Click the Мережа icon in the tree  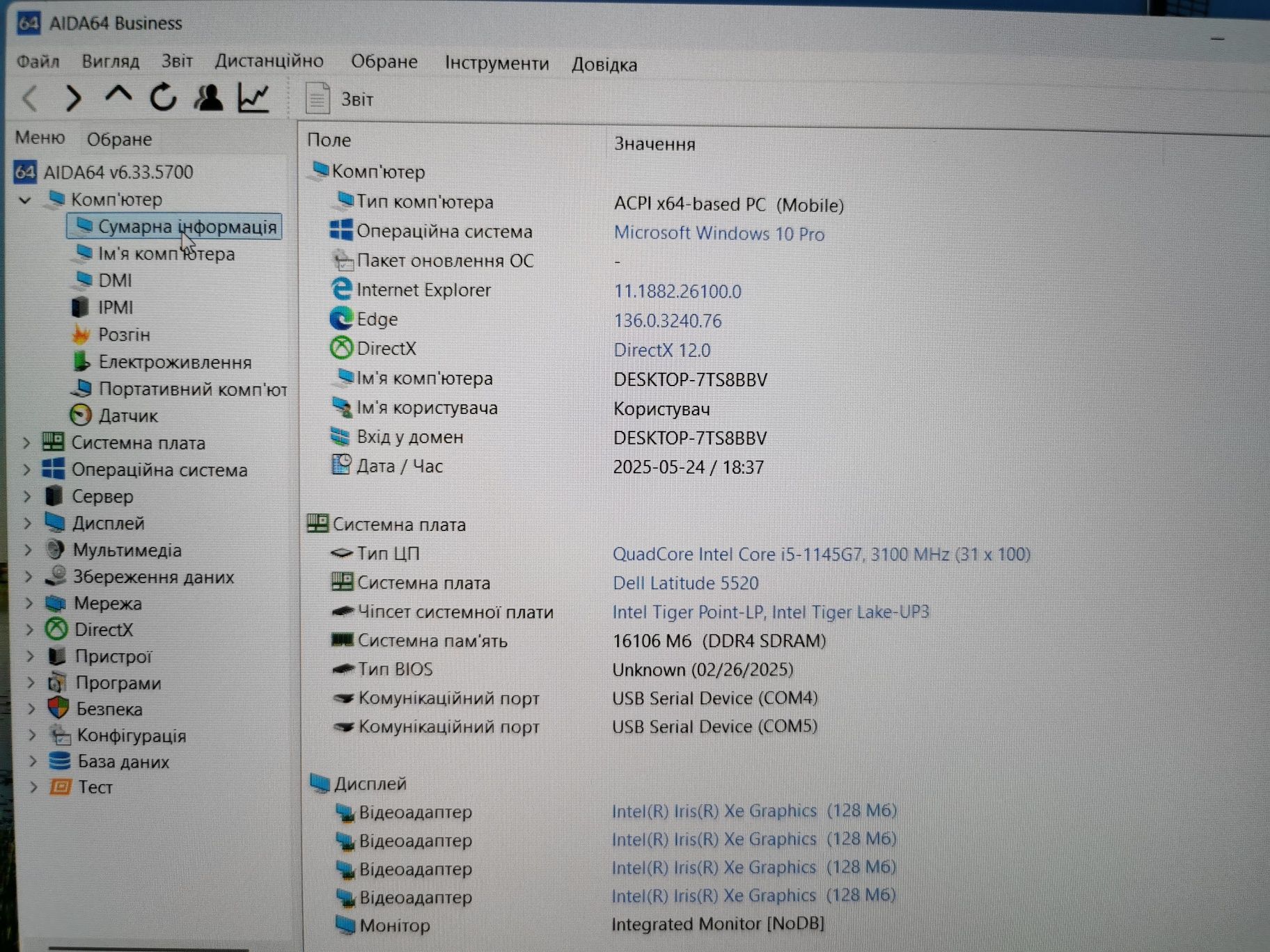[56, 603]
